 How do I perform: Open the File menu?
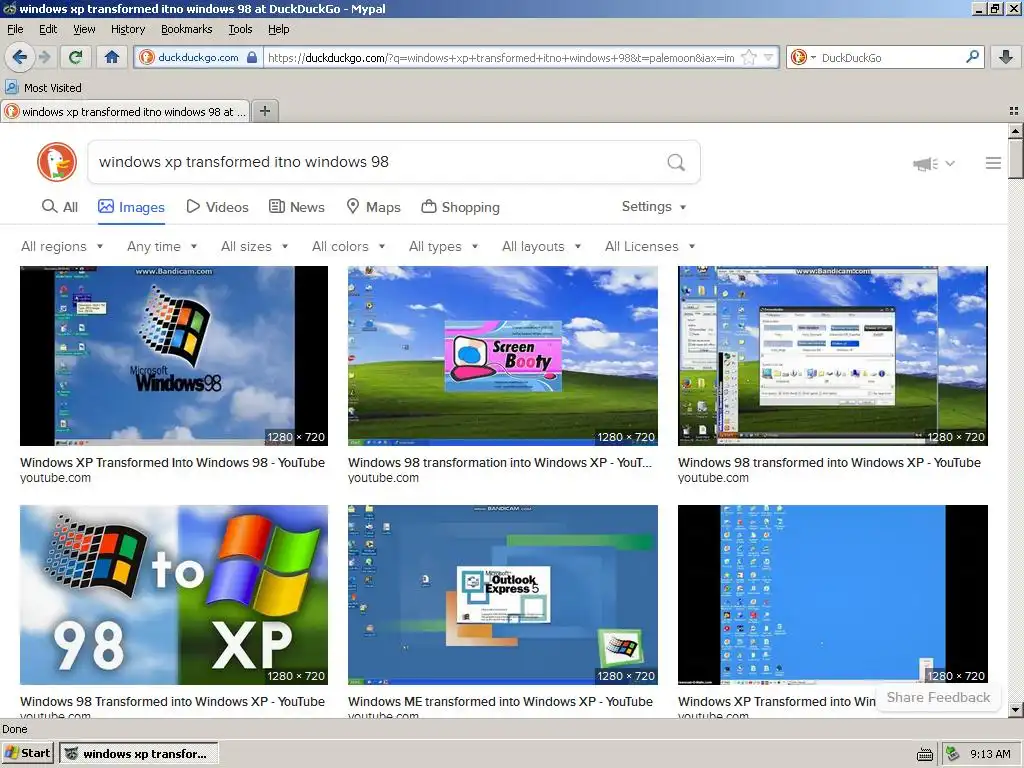15,29
